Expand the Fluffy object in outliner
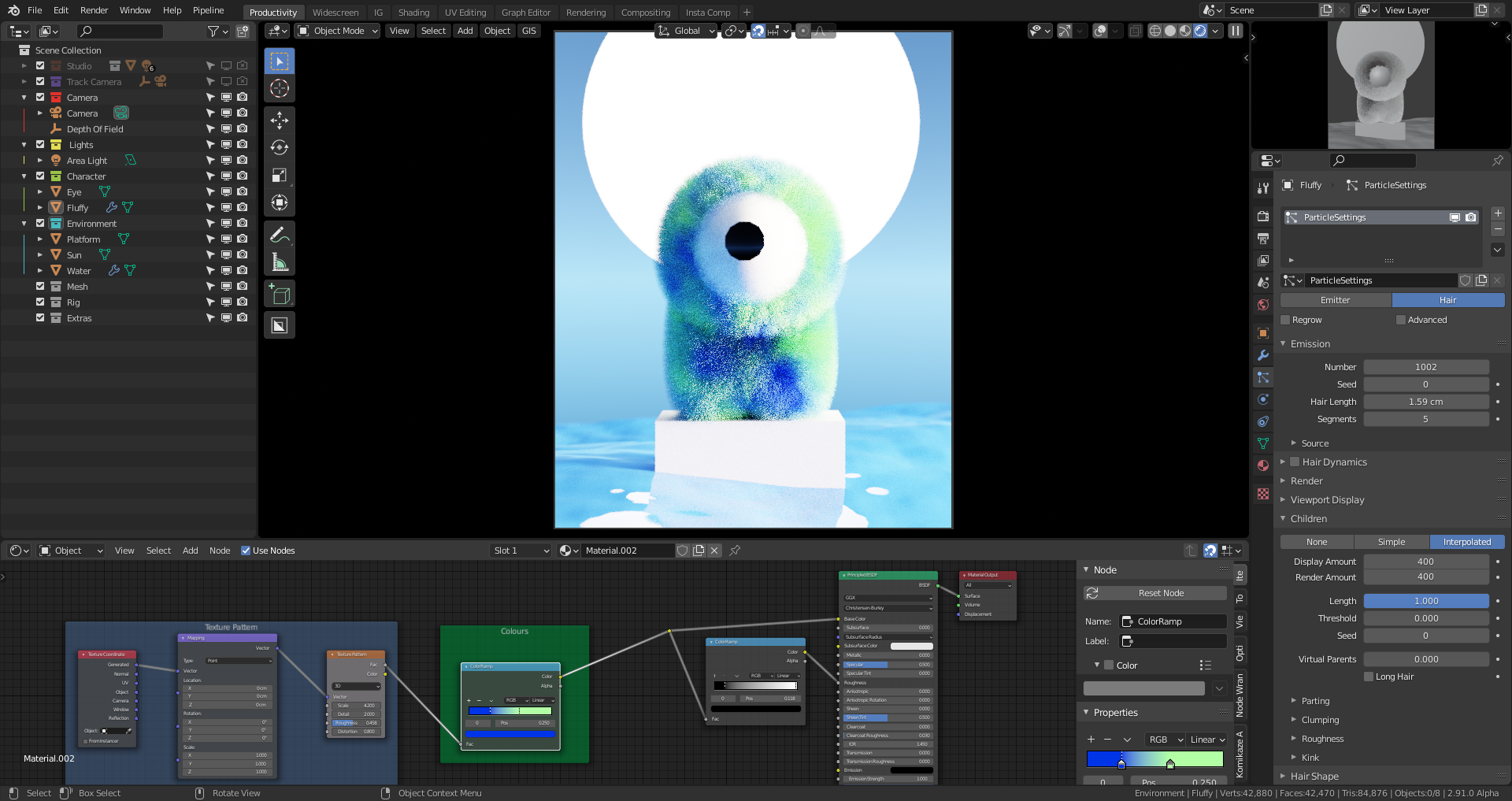Image resolution: width=1512 pixels, height=801 pixels. (40, 208)
